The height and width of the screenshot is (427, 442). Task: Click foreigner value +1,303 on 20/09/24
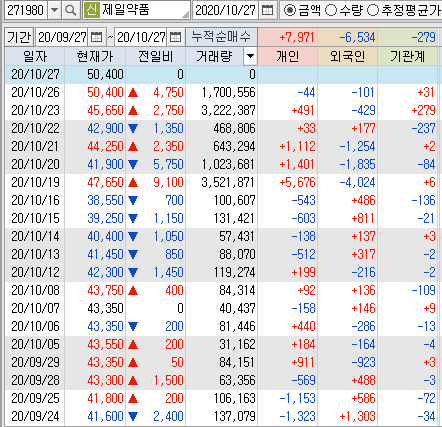click(357, 416)
